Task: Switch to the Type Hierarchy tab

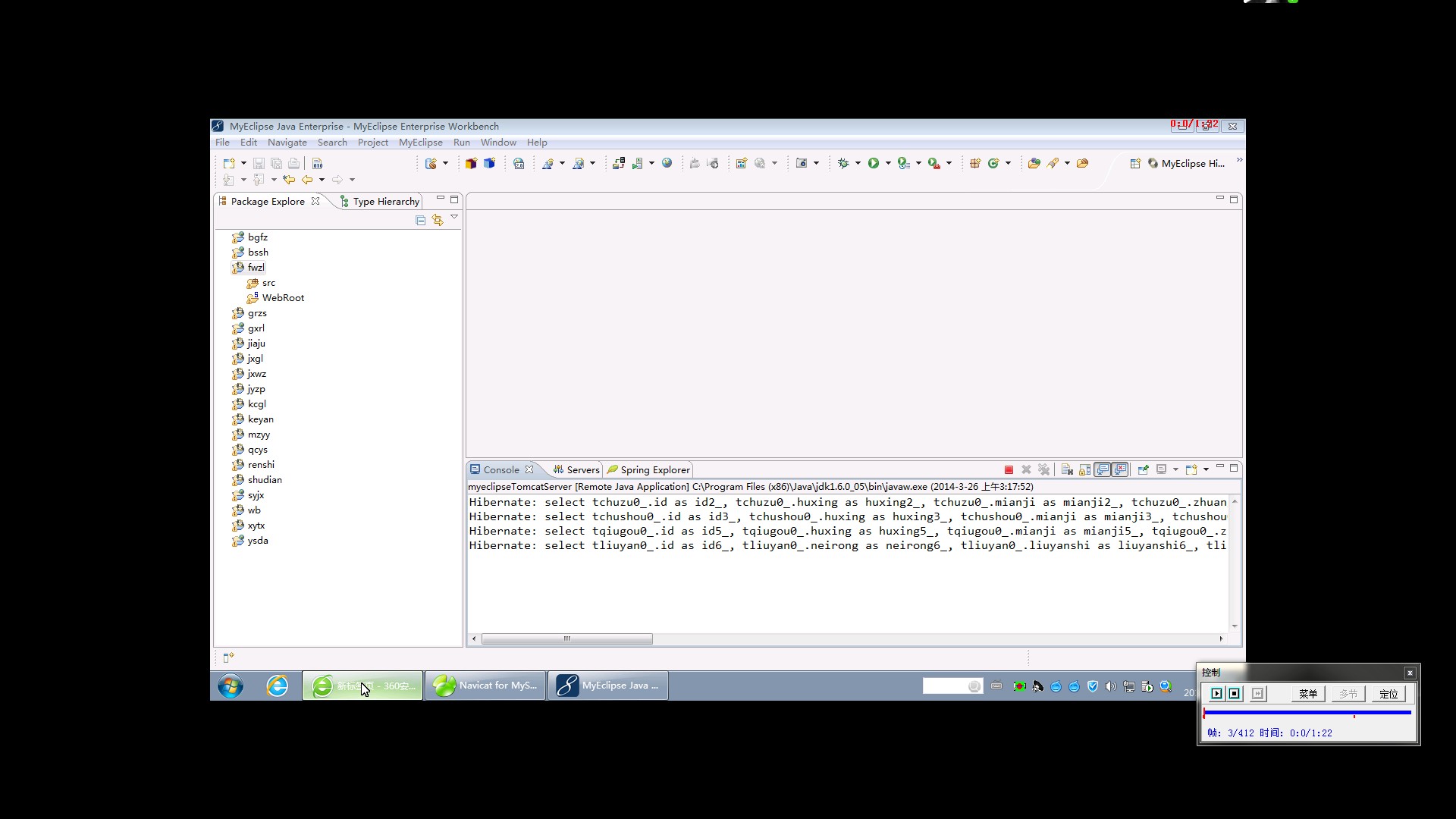Action: pos(379,201)
